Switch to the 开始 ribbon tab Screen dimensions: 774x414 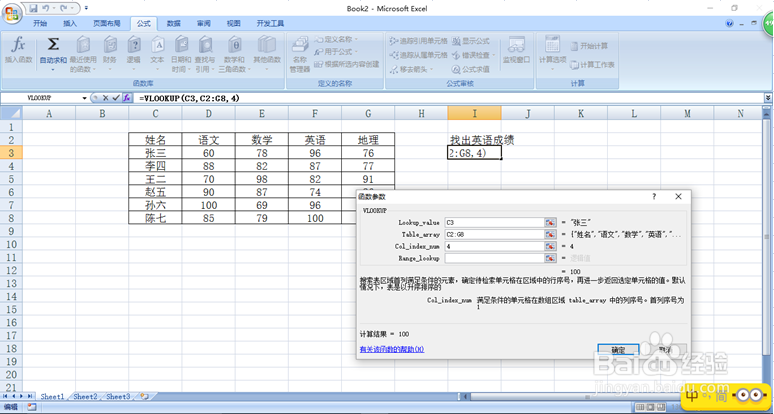(40, 23)
